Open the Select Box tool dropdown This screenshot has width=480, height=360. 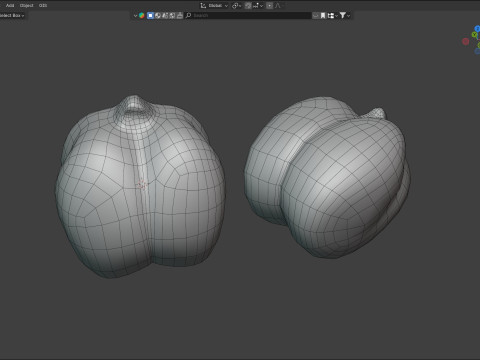pos(12,15)
